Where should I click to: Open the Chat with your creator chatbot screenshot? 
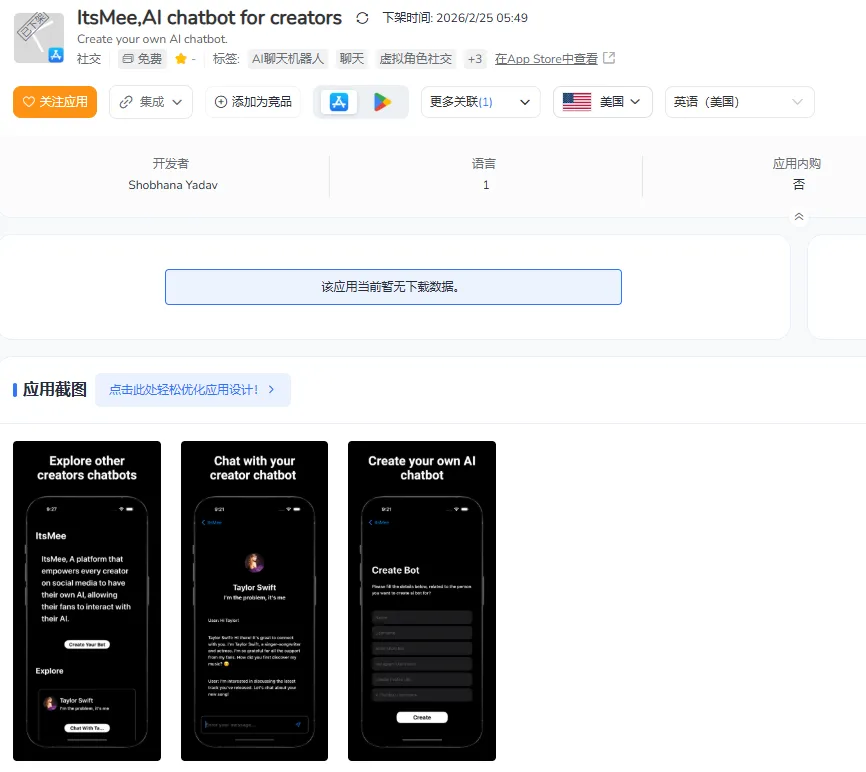[255, 601]
